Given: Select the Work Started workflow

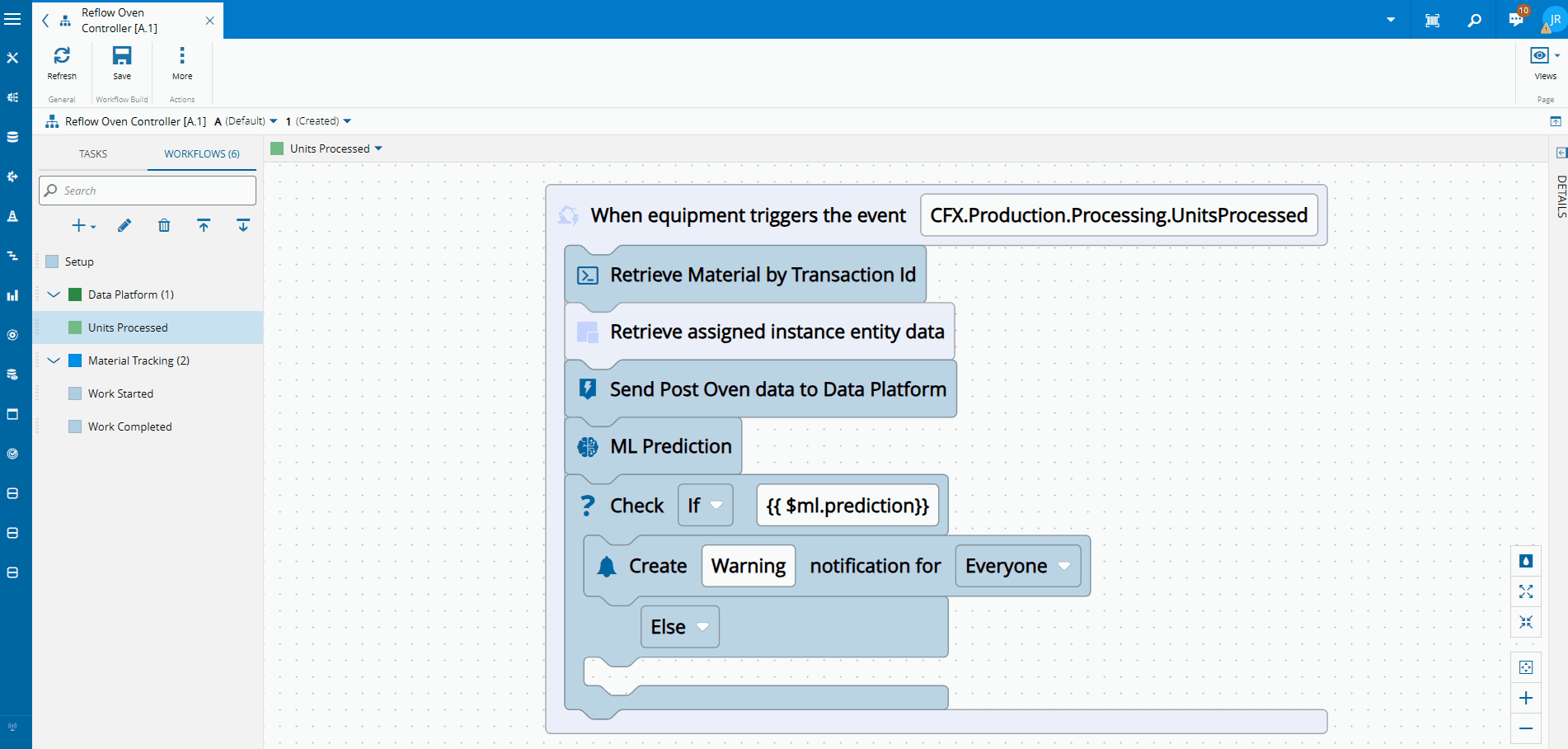Looking at the screenshot, I should click(x=120, y=393).
